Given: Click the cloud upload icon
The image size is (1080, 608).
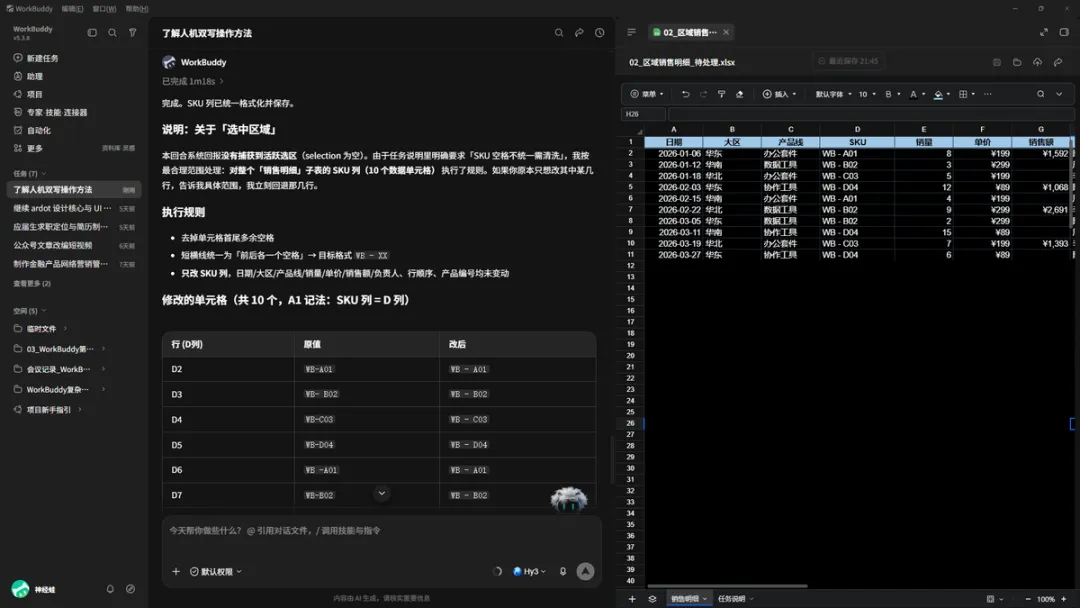Looking at the screenshot, I should click(x=1037, y=62).
